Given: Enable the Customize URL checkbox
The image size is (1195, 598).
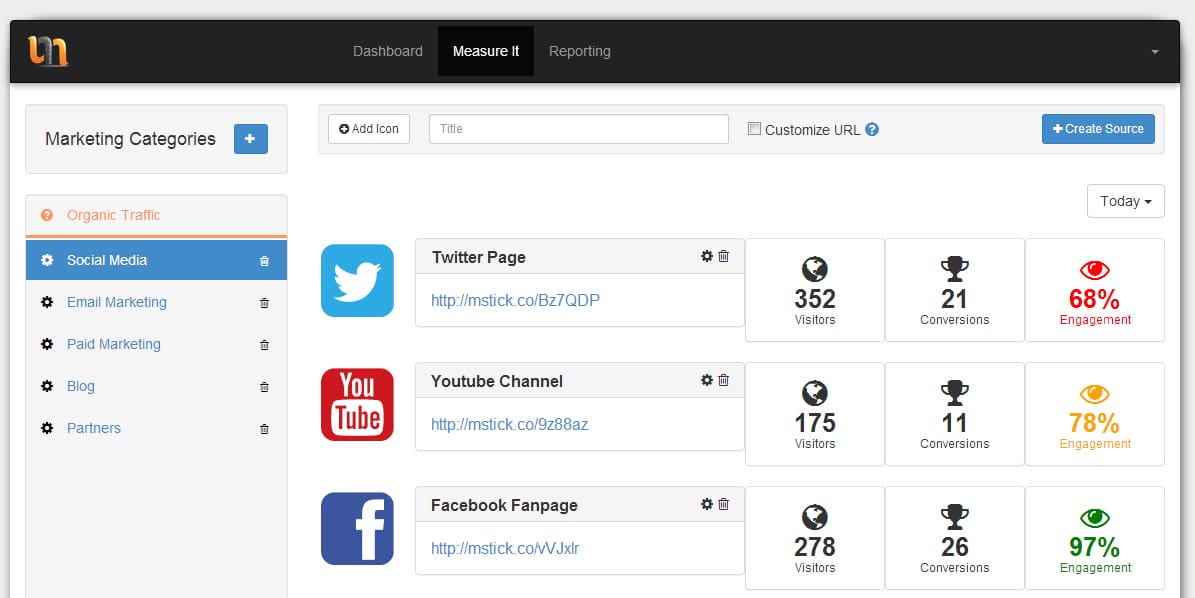Looking at the screenshot, I should click(x=755, y=129).
